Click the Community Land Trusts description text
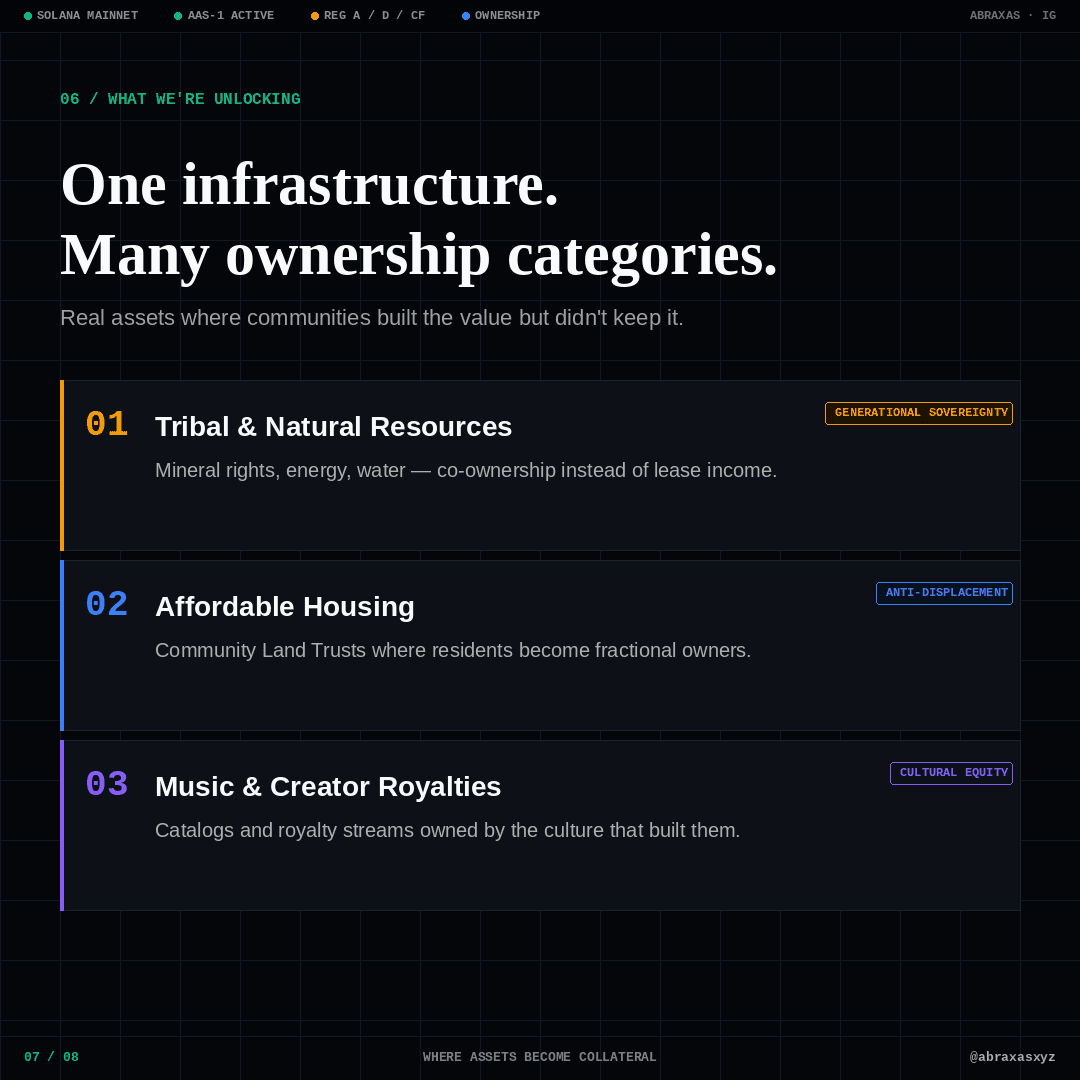Image resolution: width=1080 pixels, height=1080 pixels. [453, 650]
